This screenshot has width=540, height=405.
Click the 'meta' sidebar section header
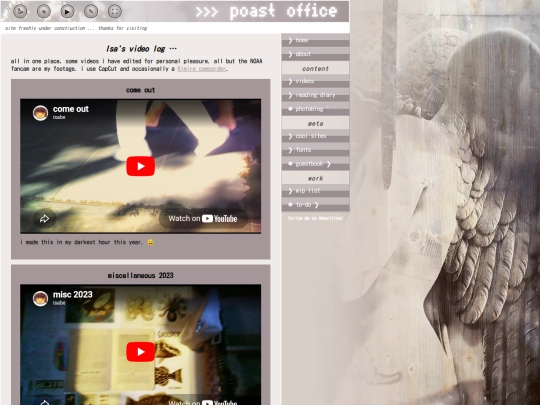point(315,123)
